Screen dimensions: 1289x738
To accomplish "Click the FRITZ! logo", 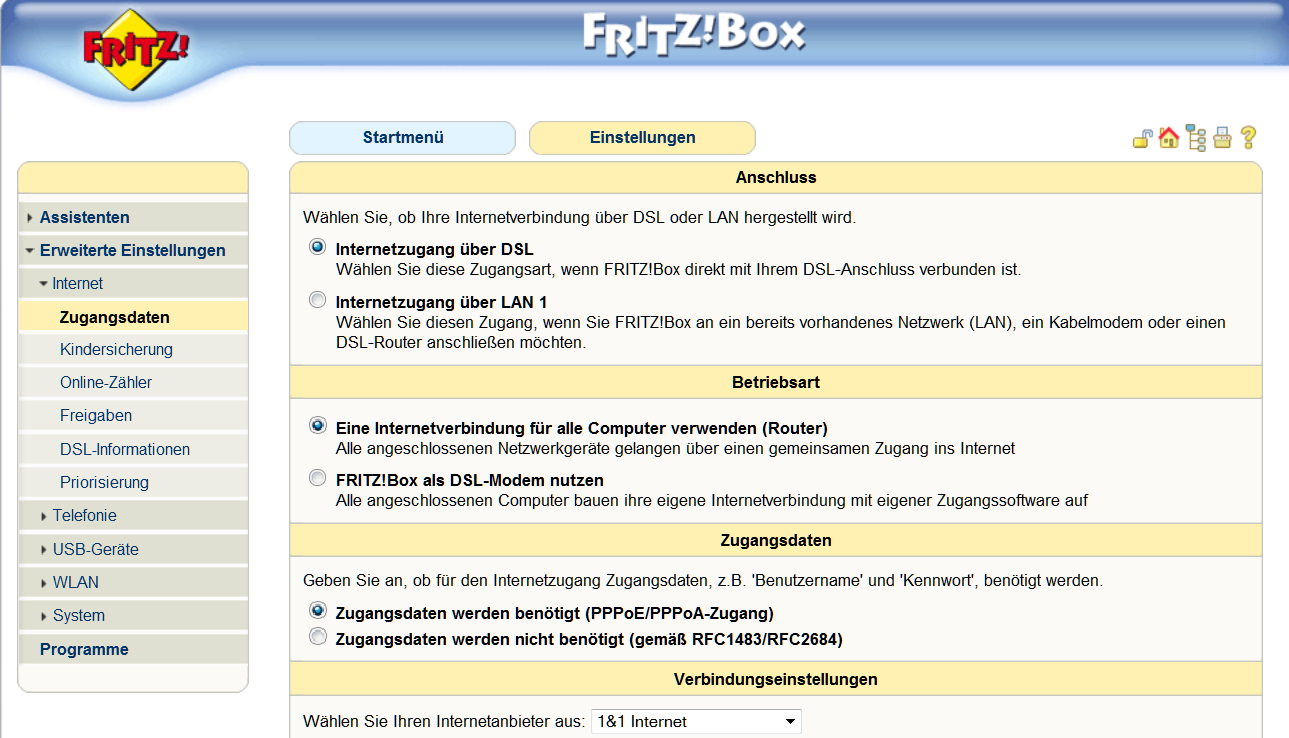I will [136, 49].
